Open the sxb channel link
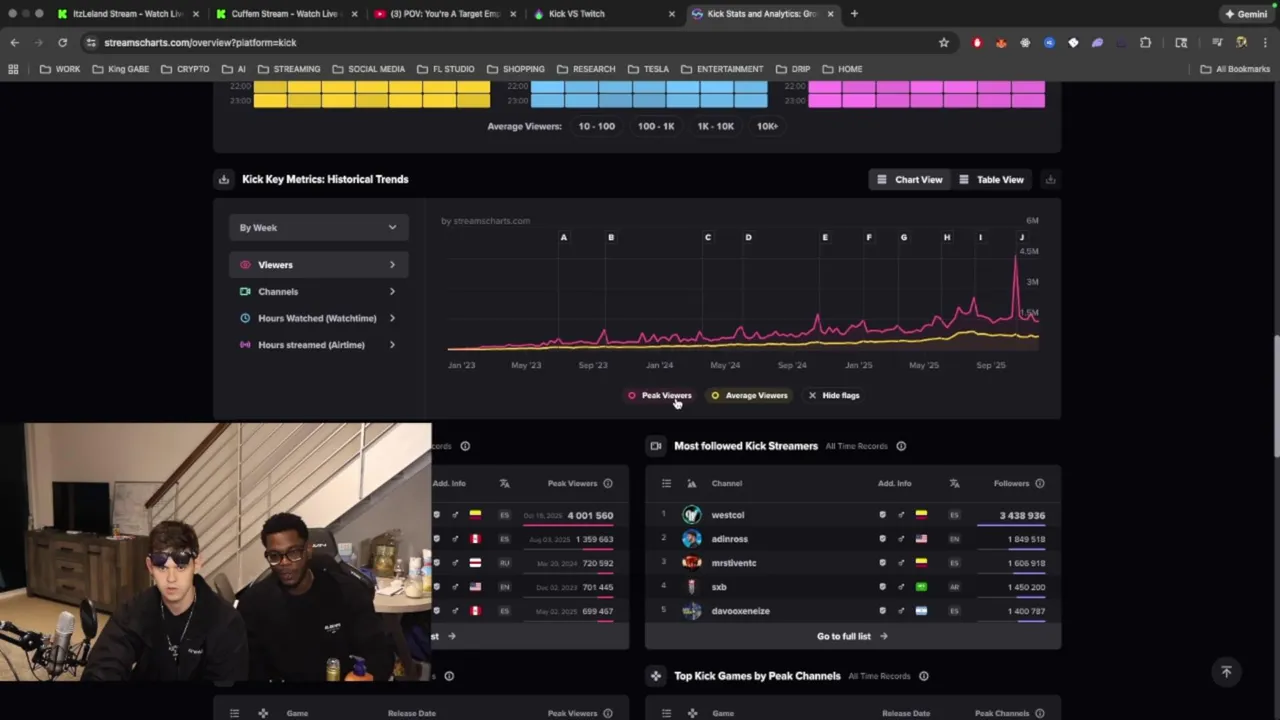 tap(719, 587)
